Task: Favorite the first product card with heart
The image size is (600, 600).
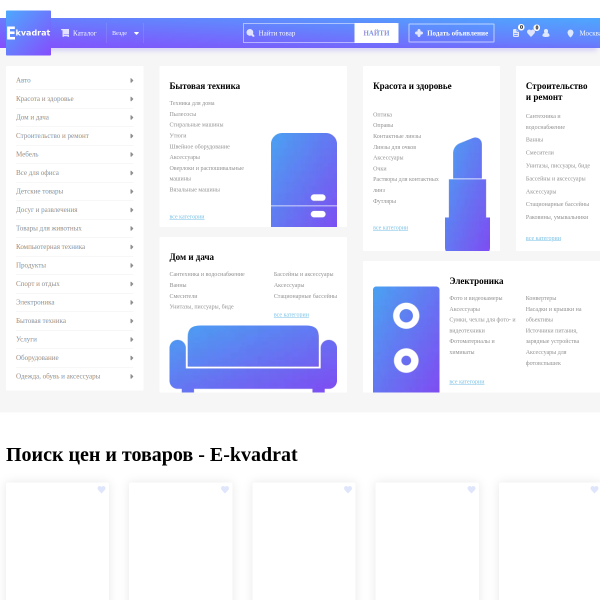Action: point(101,489)
